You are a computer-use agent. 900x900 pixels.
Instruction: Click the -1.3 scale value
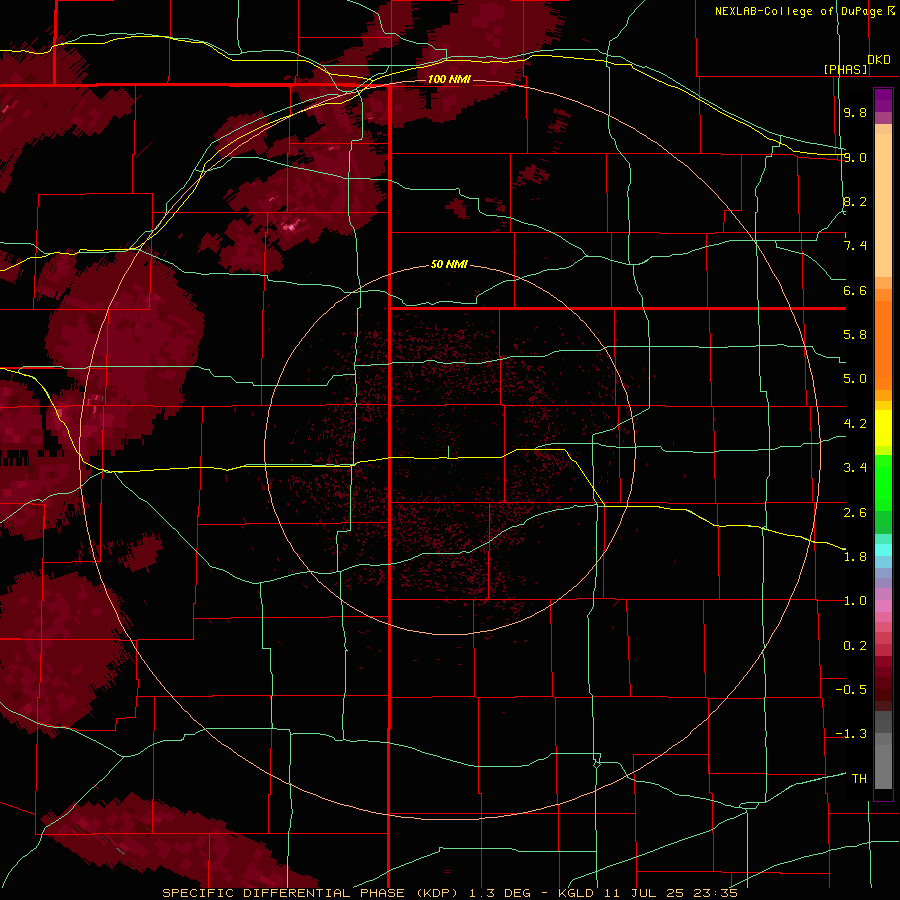tap(851, 734)
